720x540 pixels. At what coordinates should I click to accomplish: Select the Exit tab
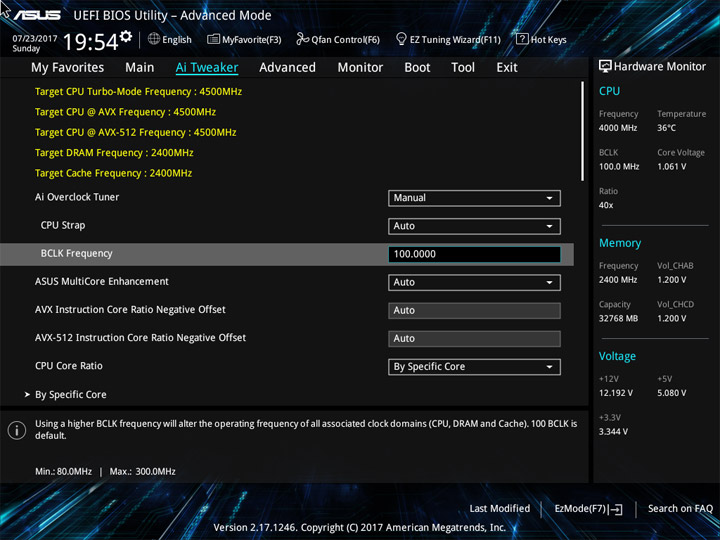coord(507,68)
